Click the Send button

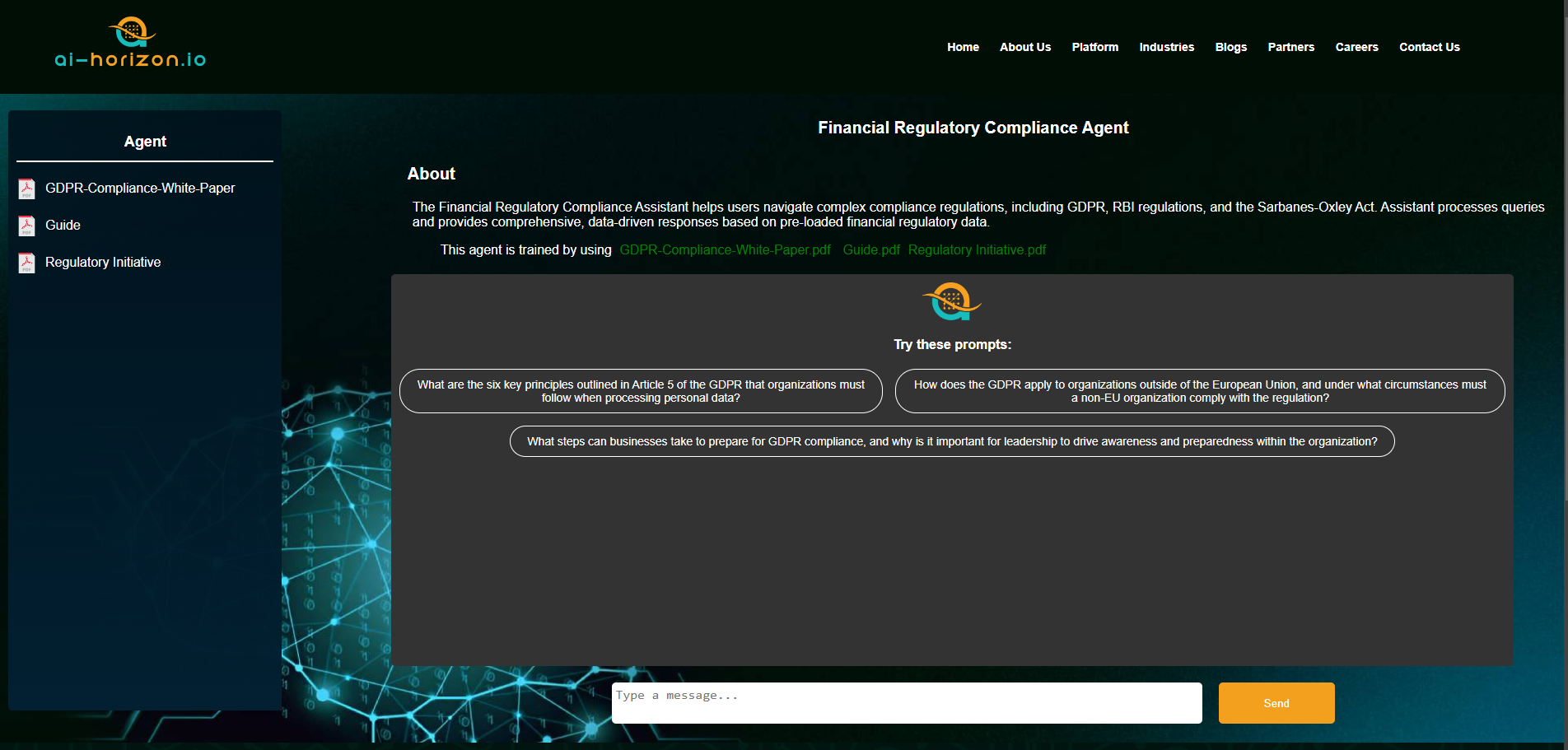click(1276, 703)
